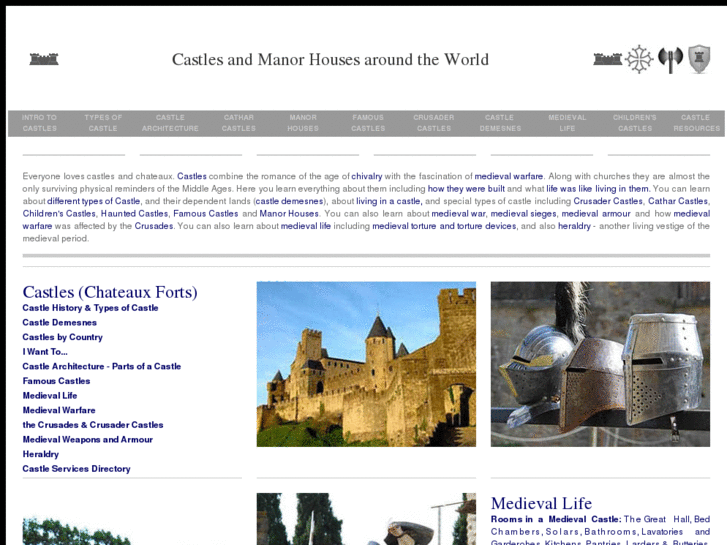Click the Medieval Life section heading
The width and height of the screenshot is (727, 545).
pos(541,503)
